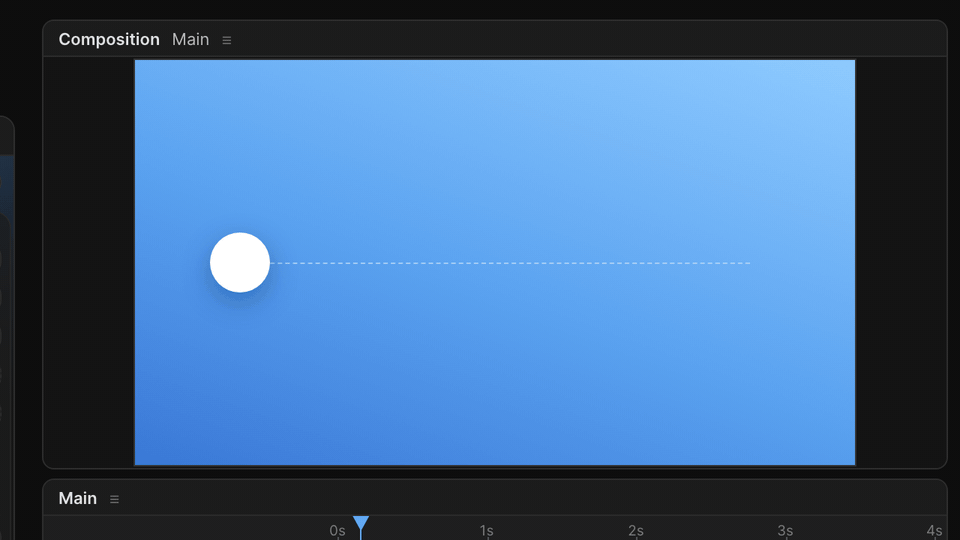The width and height of the screenshot is (960, 540).
Task: Click the Main timeline panel title
Action: coord(78,498)
